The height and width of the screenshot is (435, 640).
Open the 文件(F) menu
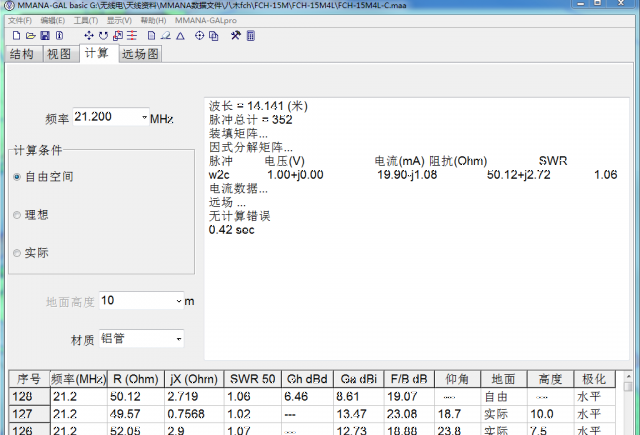(20, 20)
